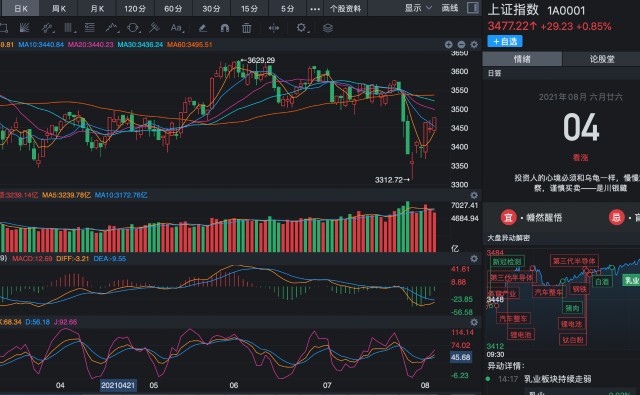Select the trend line drawing tool

(x=47, y=28)
